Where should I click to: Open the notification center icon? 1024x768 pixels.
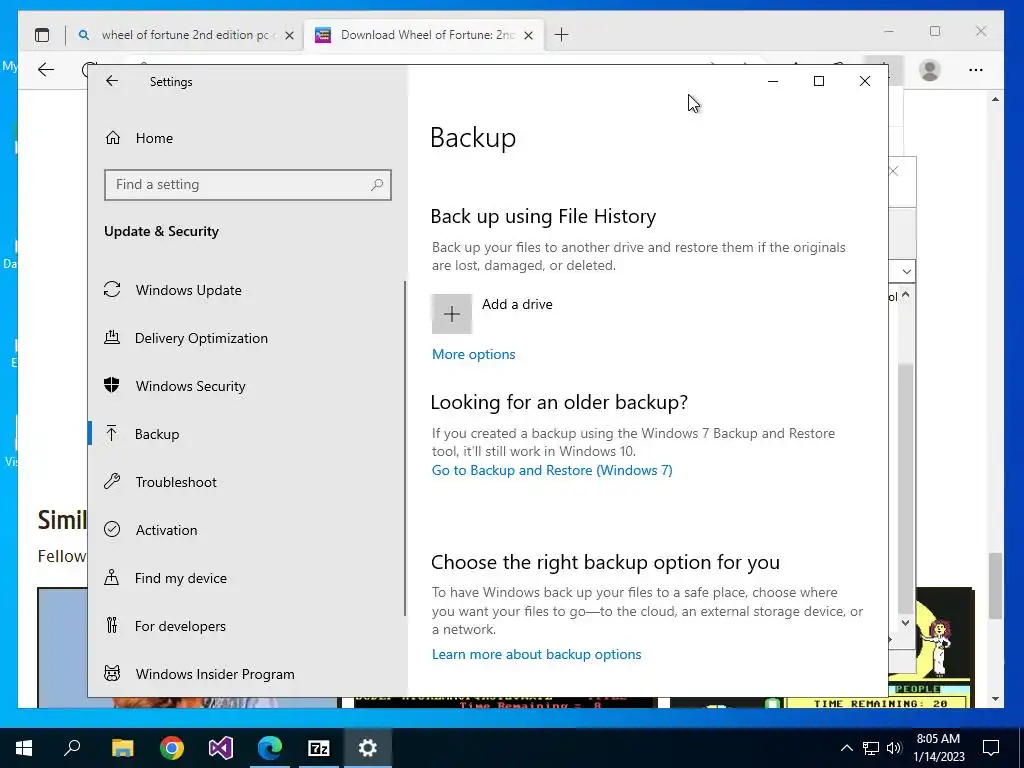[991, 748]
